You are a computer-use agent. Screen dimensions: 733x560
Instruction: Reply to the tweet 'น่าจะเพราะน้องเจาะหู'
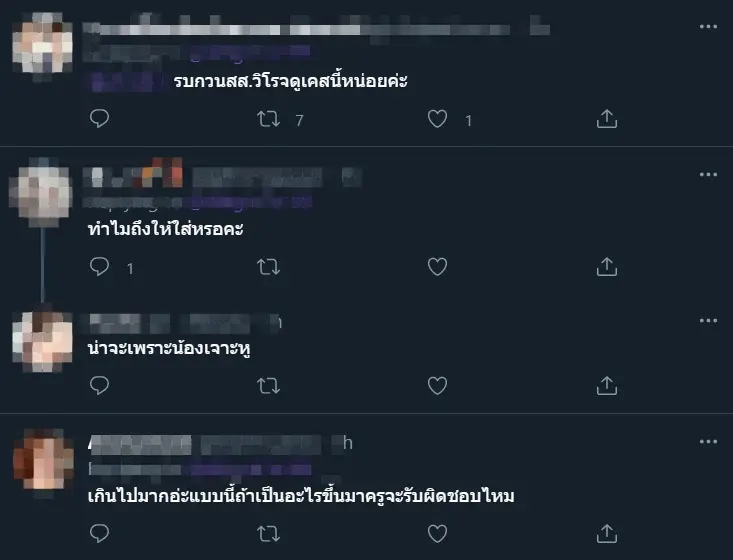[x=99, y=386]
